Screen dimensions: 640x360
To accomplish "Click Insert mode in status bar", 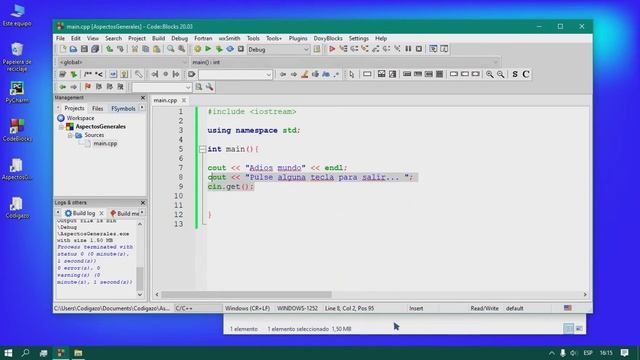I will tap(416, 309).
